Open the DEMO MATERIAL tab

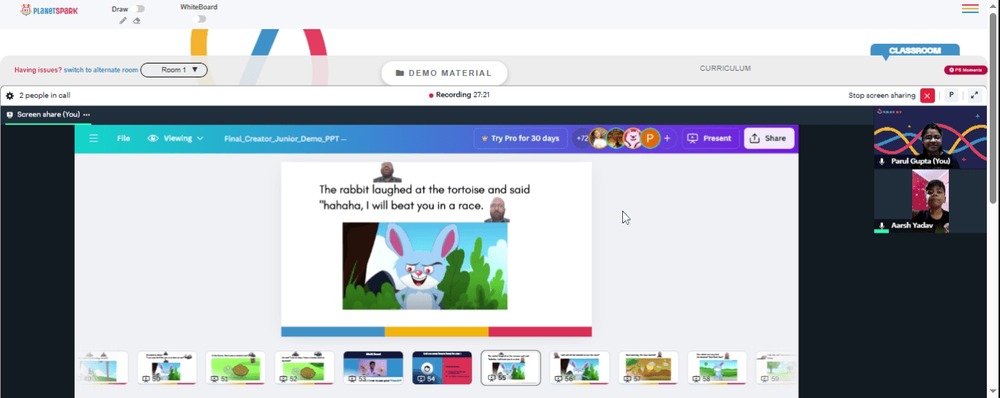tap(444, 73)
